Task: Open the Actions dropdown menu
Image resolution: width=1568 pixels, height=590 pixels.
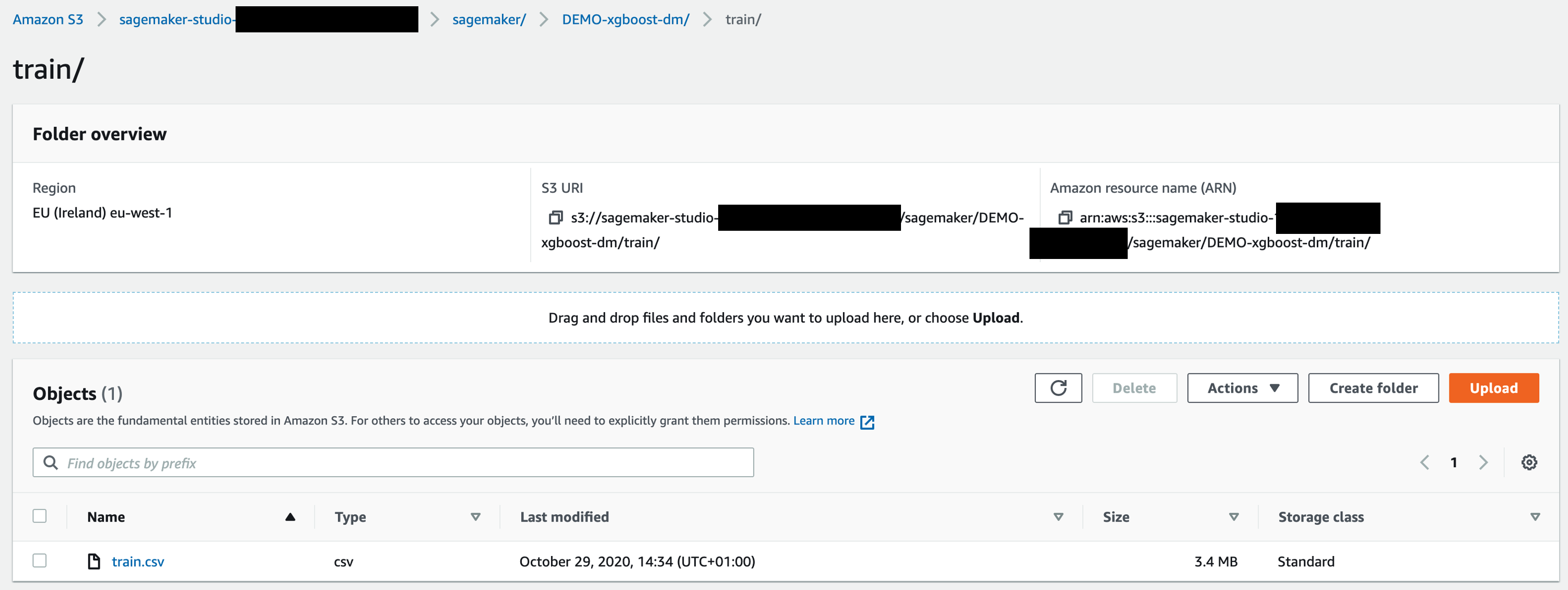Action: [1242, 388]
